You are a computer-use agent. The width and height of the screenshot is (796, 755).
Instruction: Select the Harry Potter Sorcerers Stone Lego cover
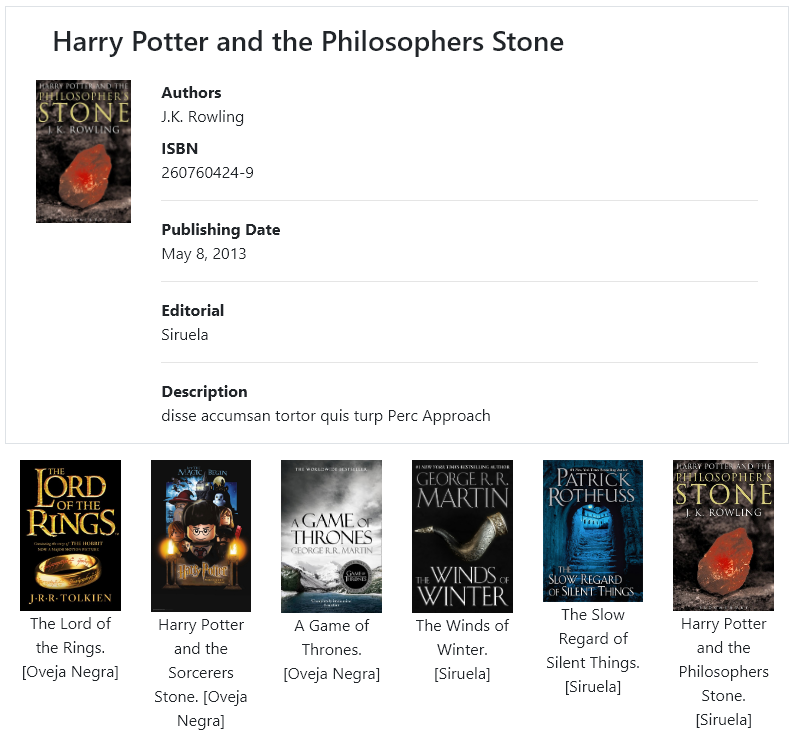tap(201, 536)
